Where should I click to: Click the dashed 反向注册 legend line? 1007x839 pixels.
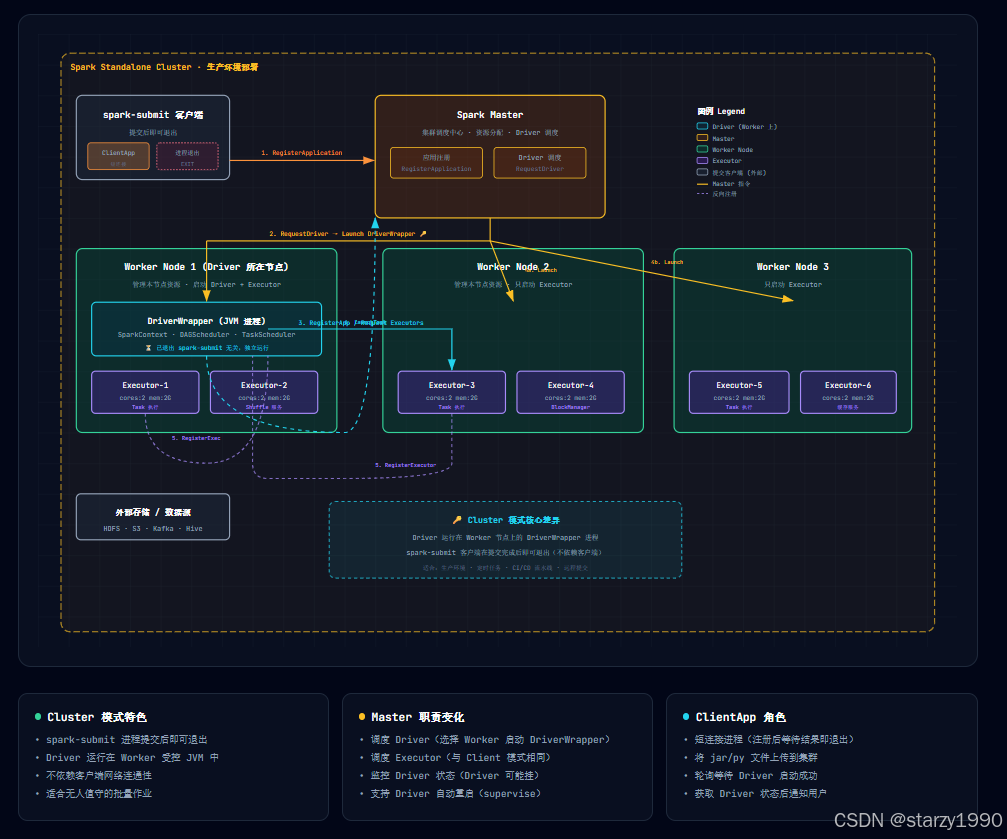[x=703, y=193]
